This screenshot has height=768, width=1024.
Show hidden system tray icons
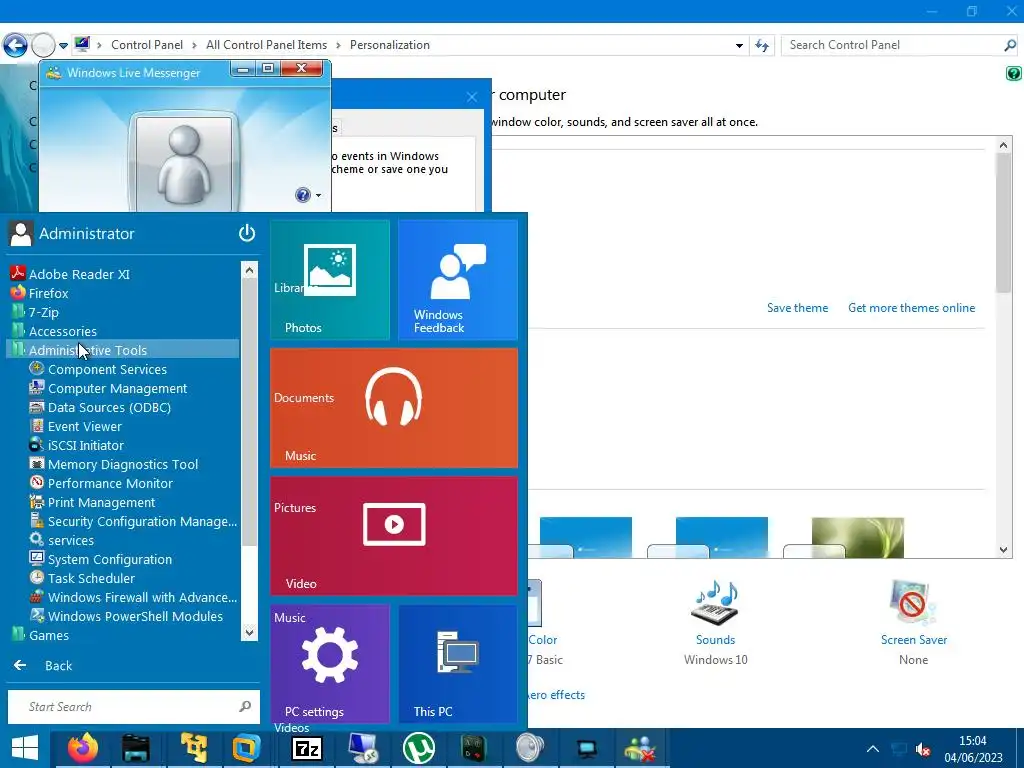872,749
